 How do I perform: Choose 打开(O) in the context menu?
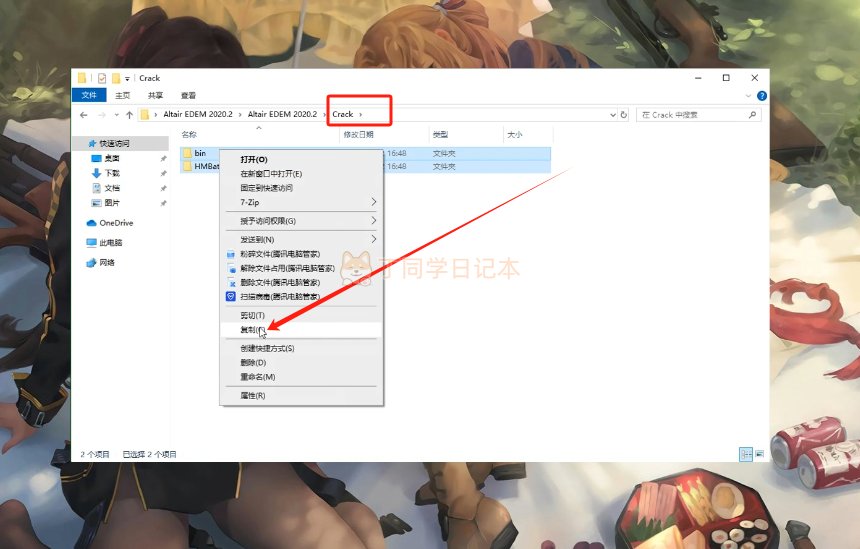[x=301, y=160]
